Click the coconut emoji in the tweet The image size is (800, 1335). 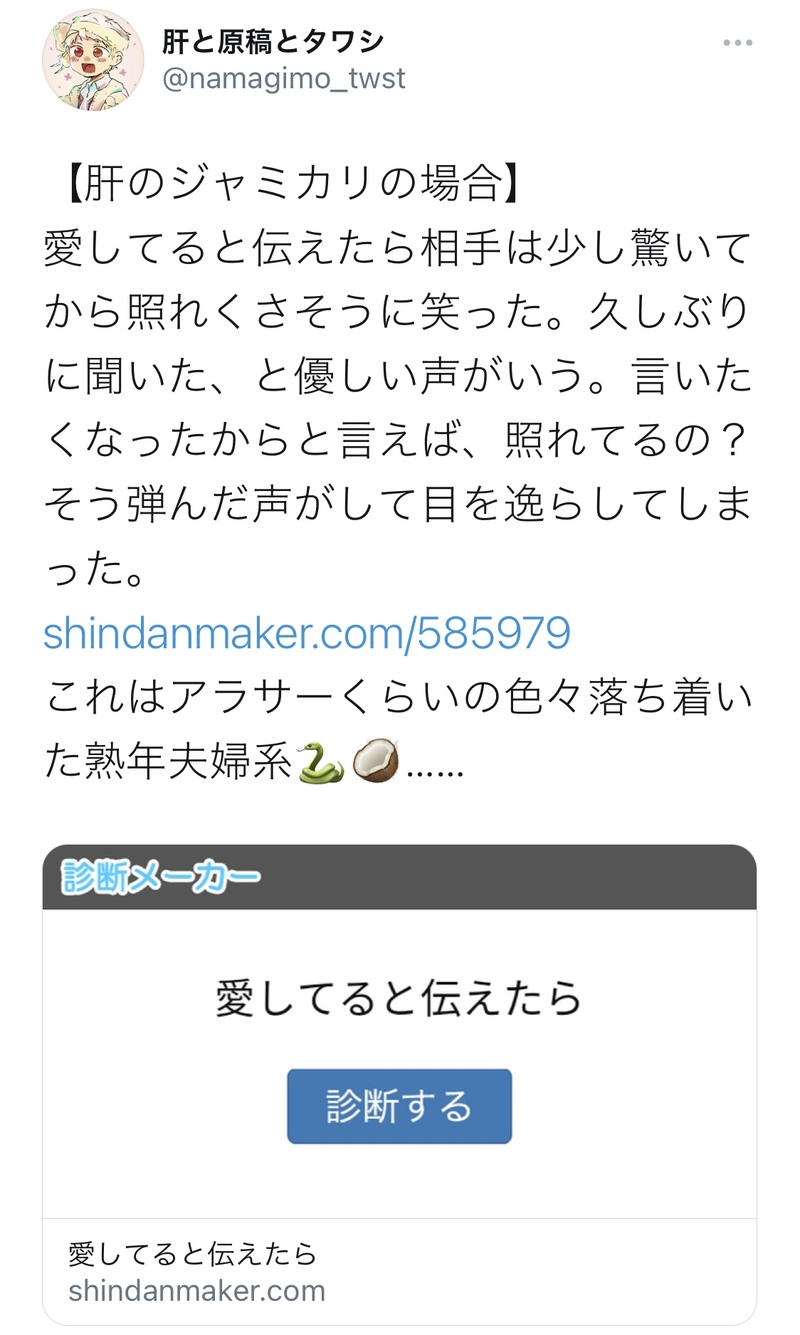click(379, 764)
